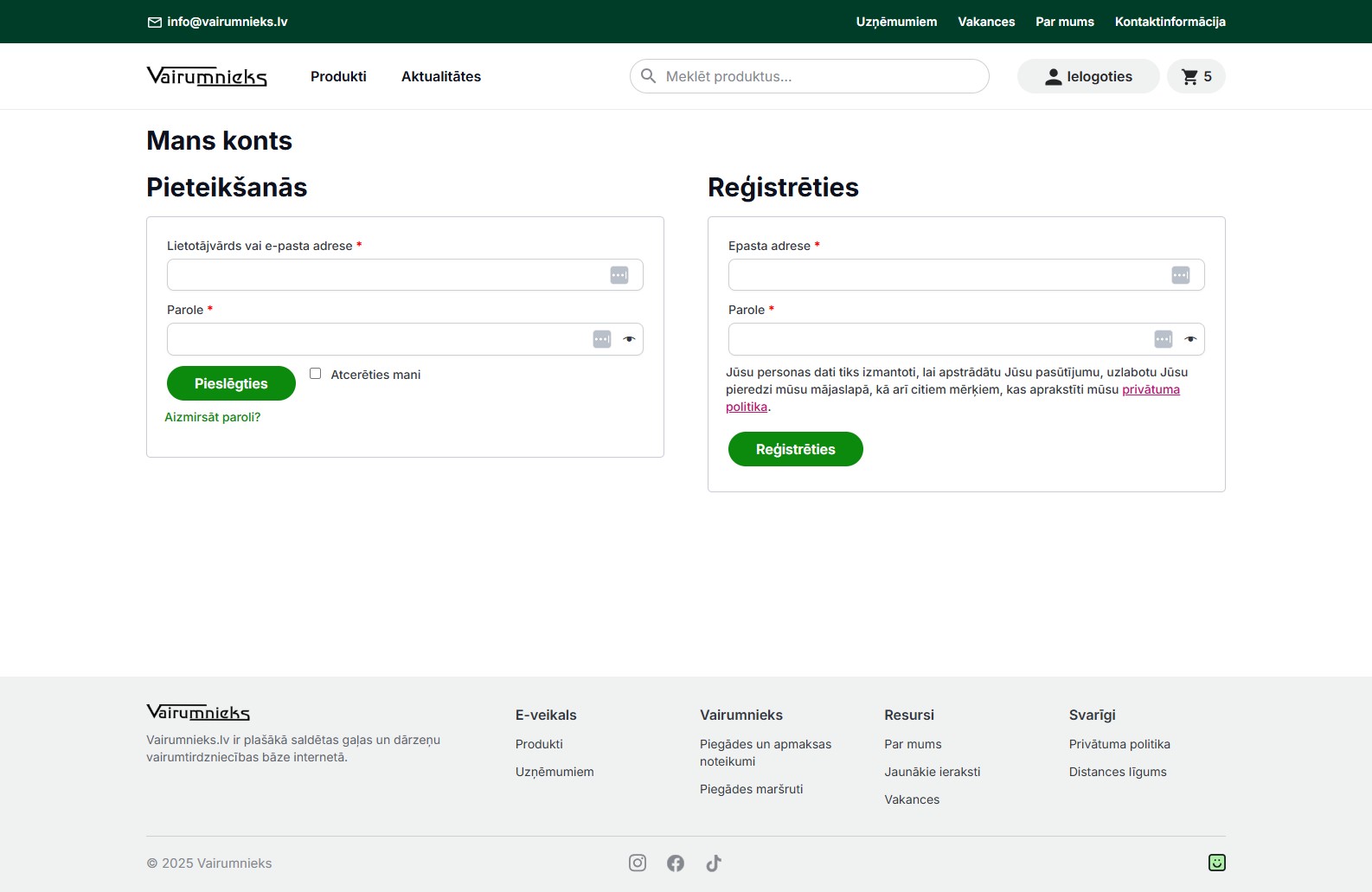Go to the Aktualitātes menu item
The image size is (1372, 892).
pos(440,76)
